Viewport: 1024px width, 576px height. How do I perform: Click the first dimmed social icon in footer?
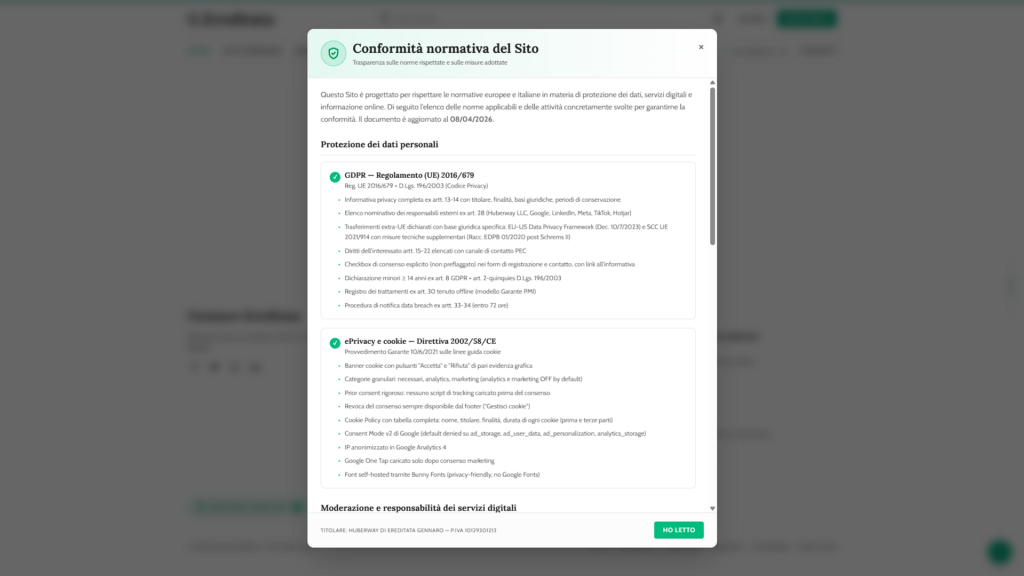point(195,367)
